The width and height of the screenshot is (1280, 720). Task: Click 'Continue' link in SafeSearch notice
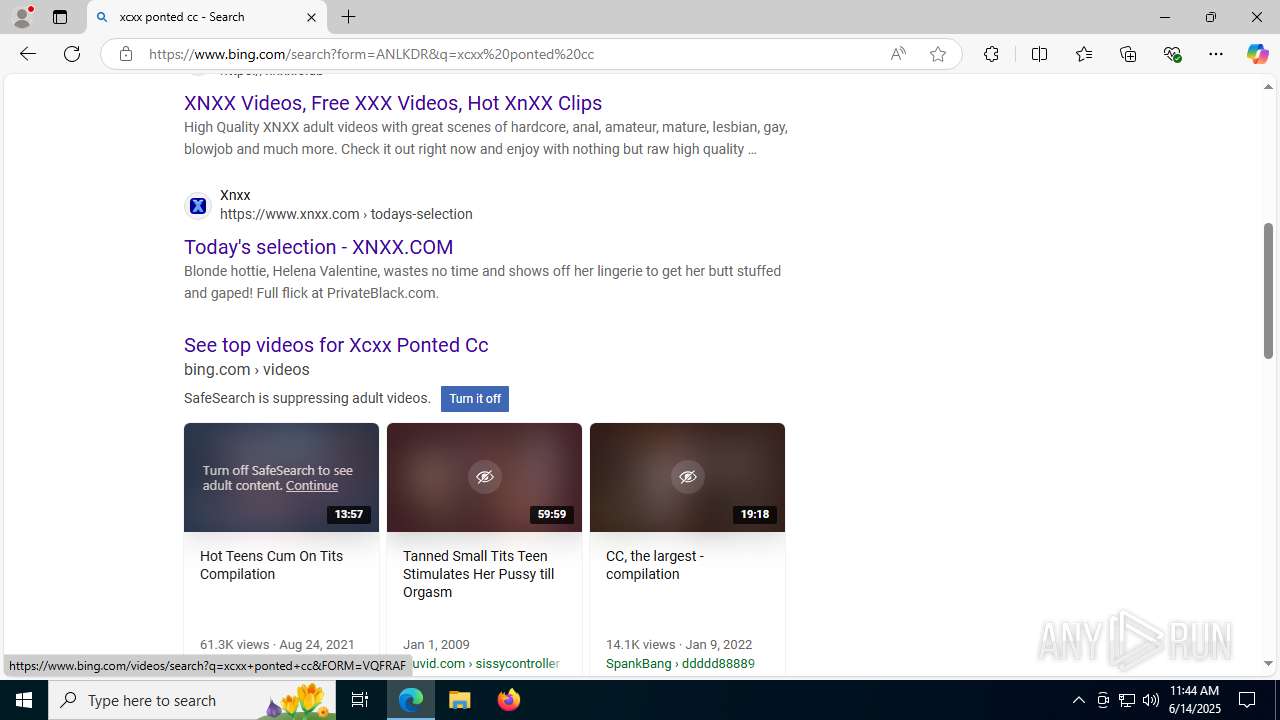(312, 486)
